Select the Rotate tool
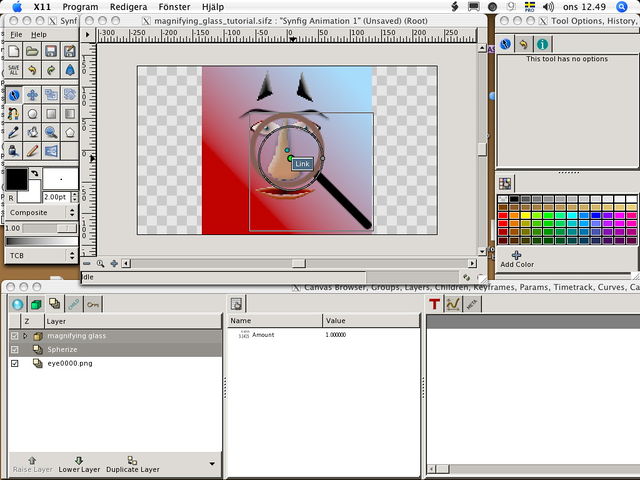 [70, 95]
